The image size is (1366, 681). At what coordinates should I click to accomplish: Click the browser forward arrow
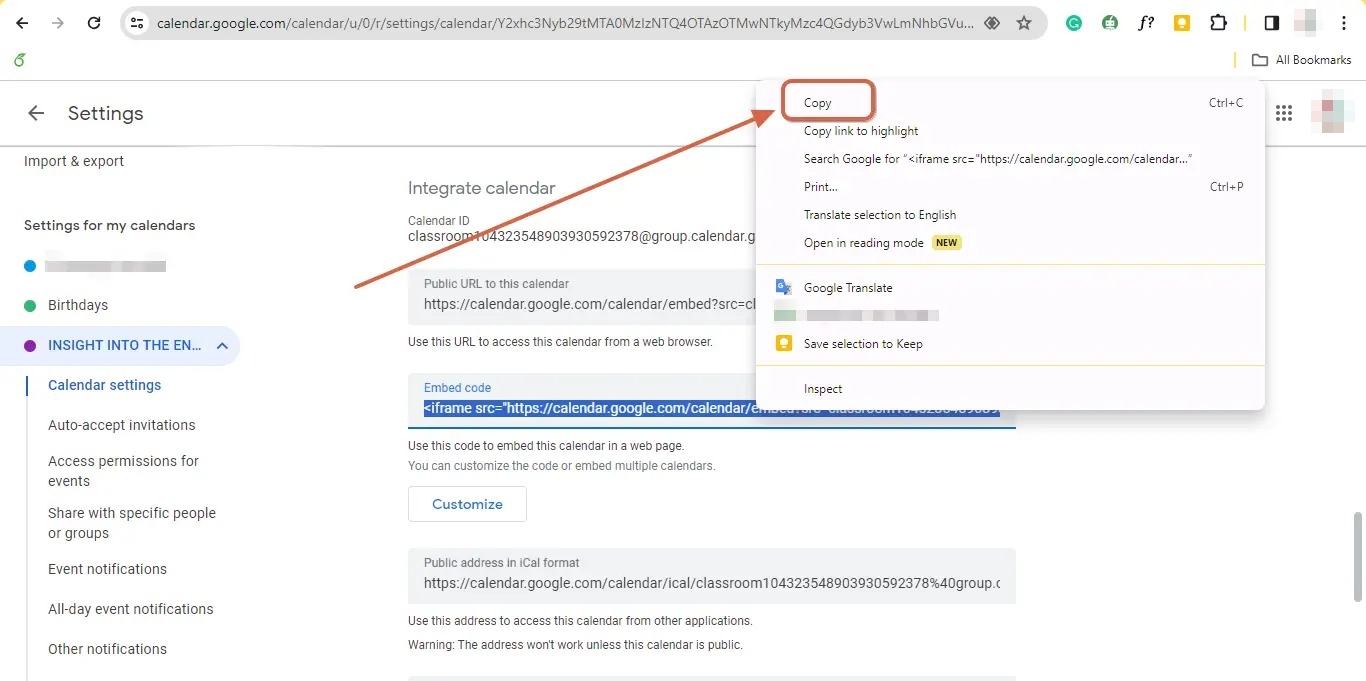point(58,23)
